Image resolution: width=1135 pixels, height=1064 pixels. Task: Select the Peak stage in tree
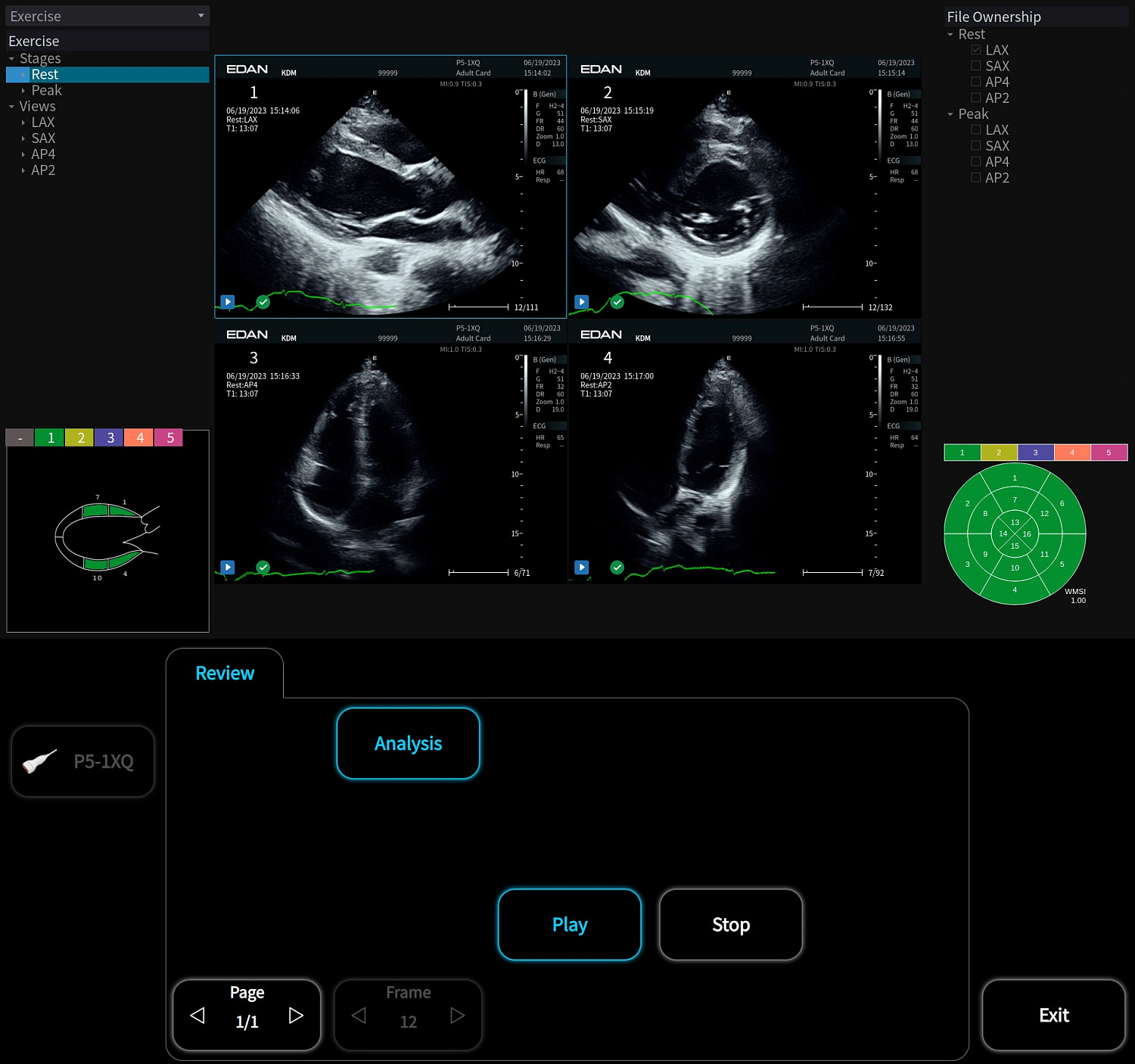pos(46,91)
